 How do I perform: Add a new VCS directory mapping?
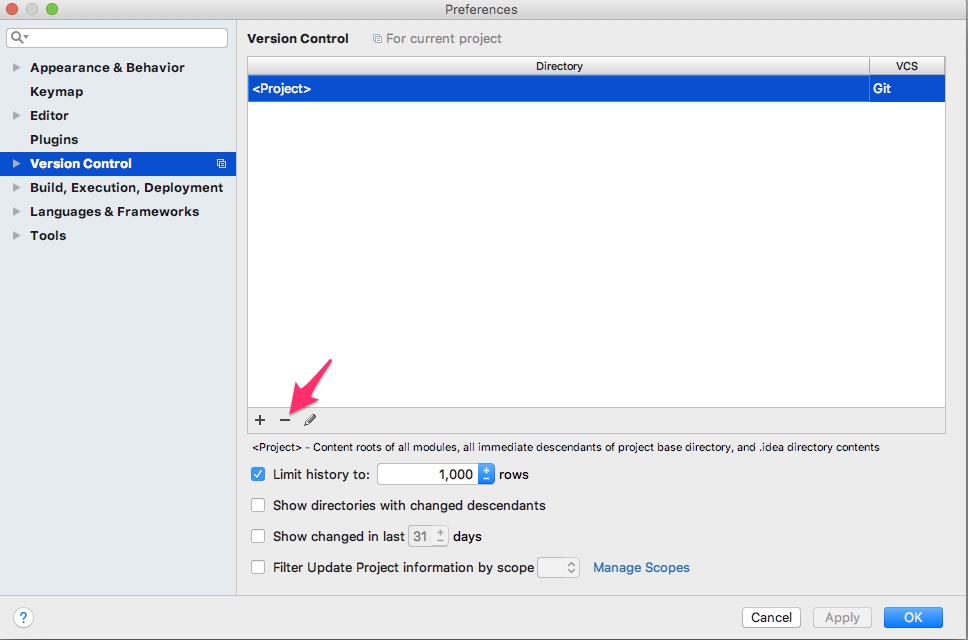260,420
